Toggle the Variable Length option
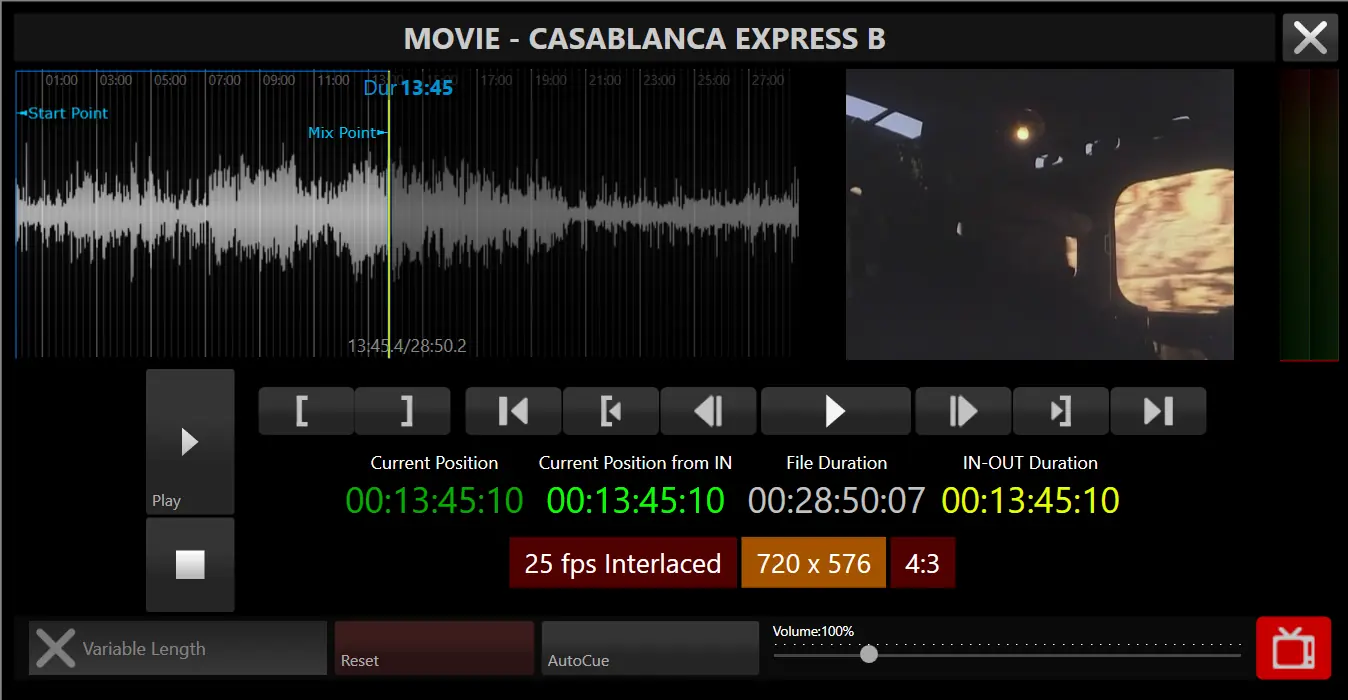The height and width of the screenshot is (700, 1348). pos(178,648)
